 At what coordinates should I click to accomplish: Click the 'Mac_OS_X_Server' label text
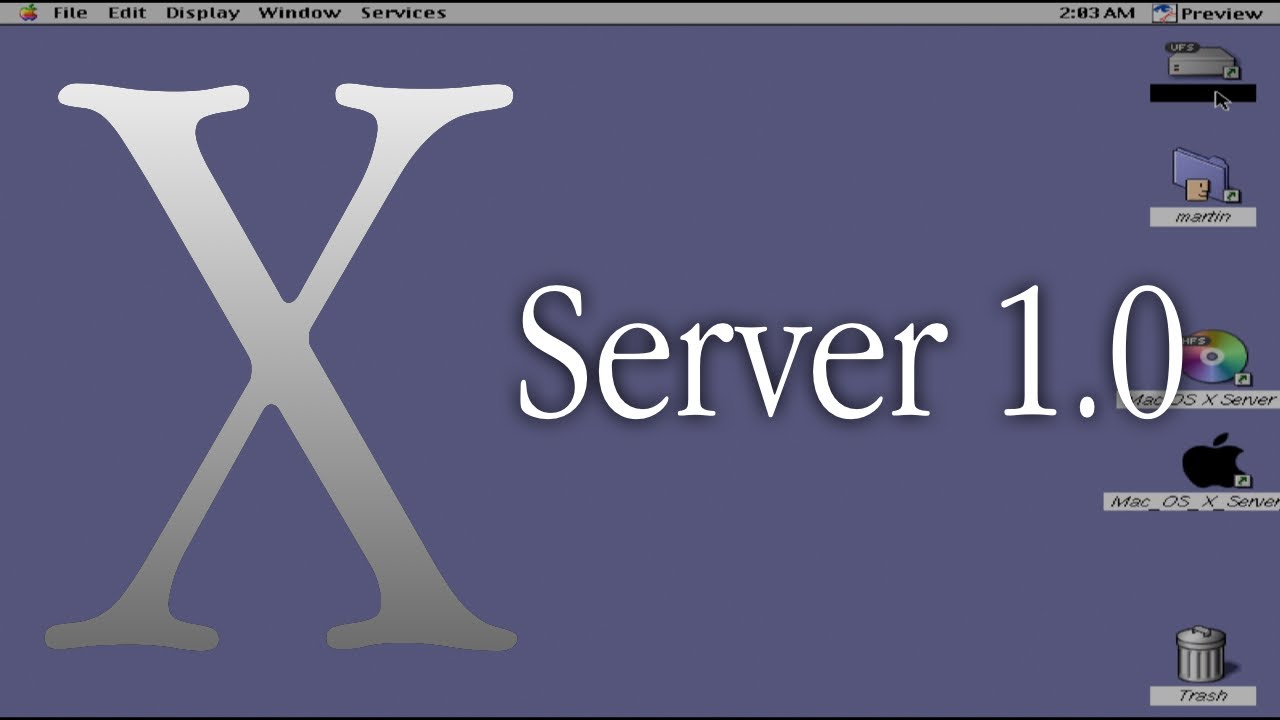pyautogui.click(x=1193, y=502)
